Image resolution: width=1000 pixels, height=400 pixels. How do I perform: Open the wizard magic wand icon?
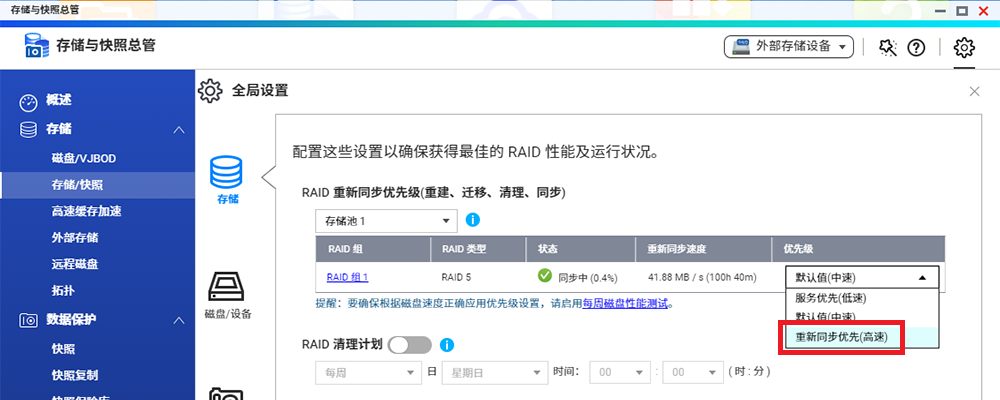pyautogui.click(x=888, y=47)
